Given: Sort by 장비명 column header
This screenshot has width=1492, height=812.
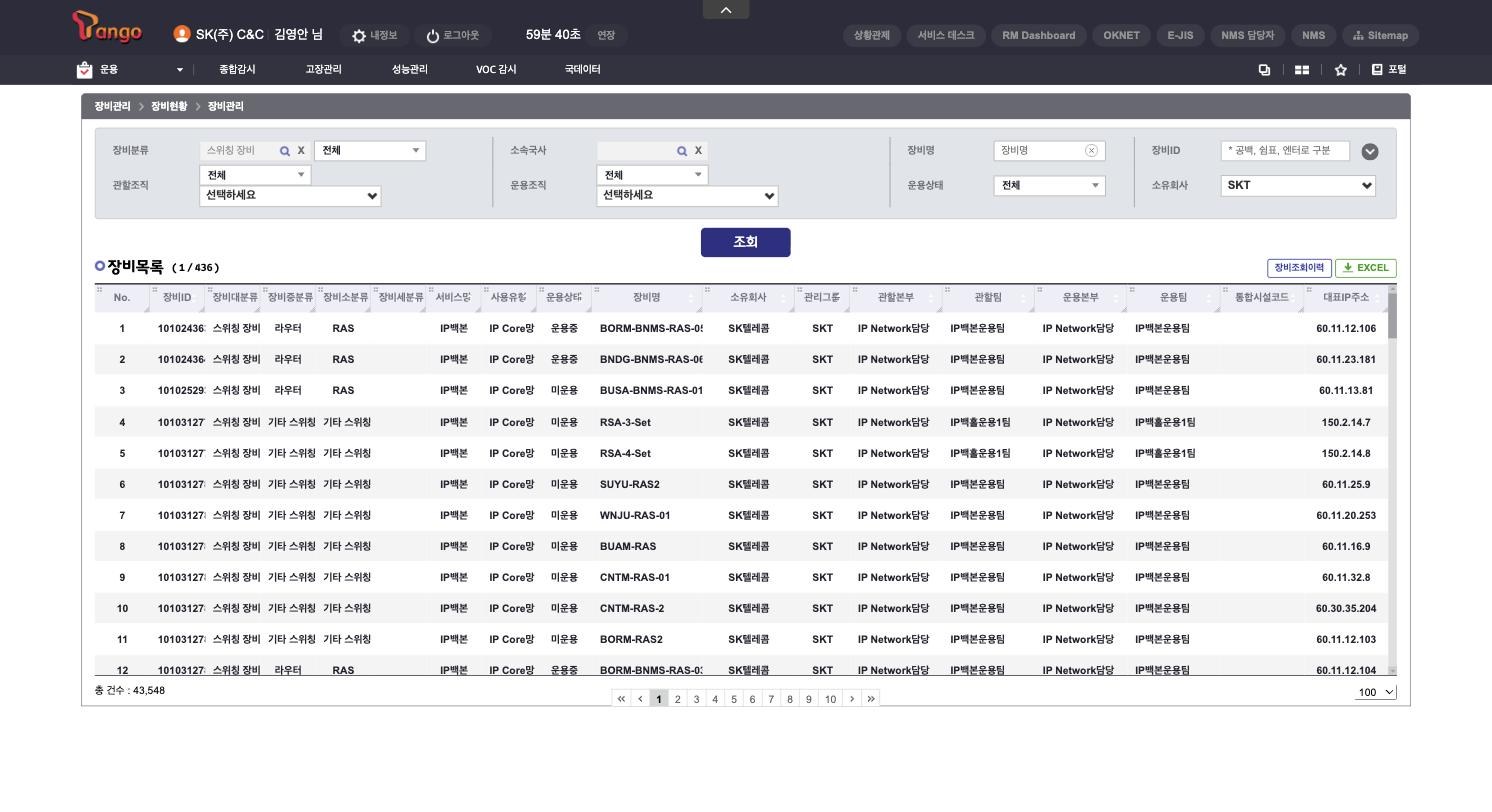Looking at the screenshot, I should pyautogui.click(x=647, y=298).
